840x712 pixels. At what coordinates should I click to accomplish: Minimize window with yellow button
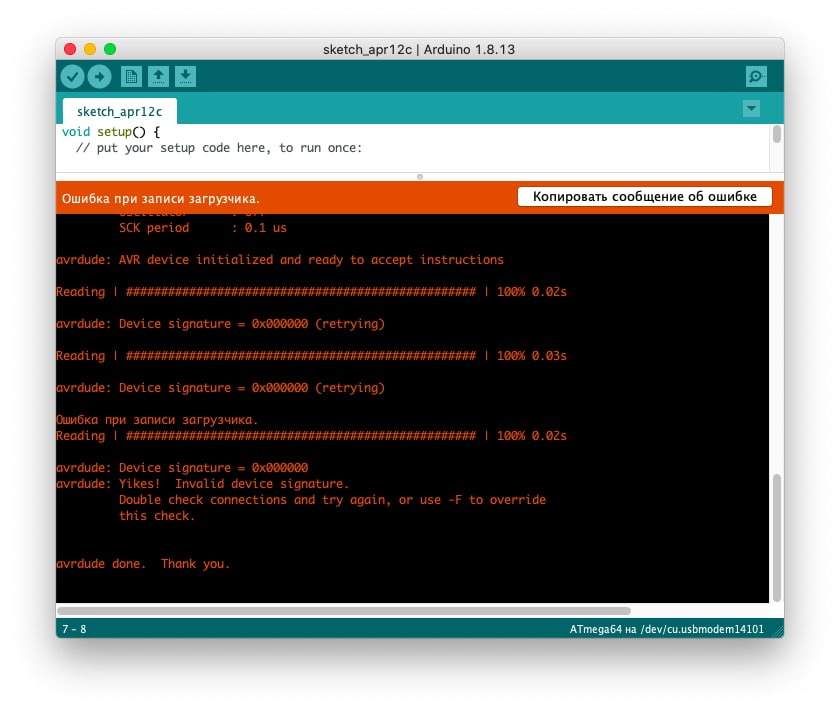(x=90, y=49)
